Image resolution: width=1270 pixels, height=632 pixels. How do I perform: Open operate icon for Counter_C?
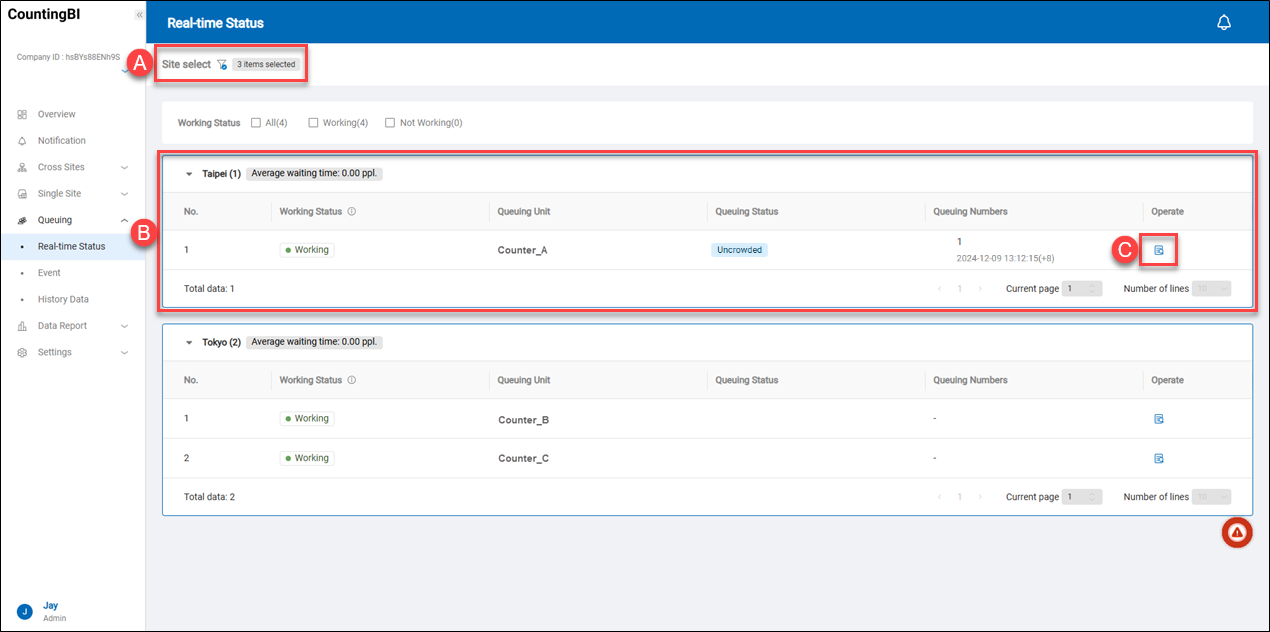(x=1159, y=458)
